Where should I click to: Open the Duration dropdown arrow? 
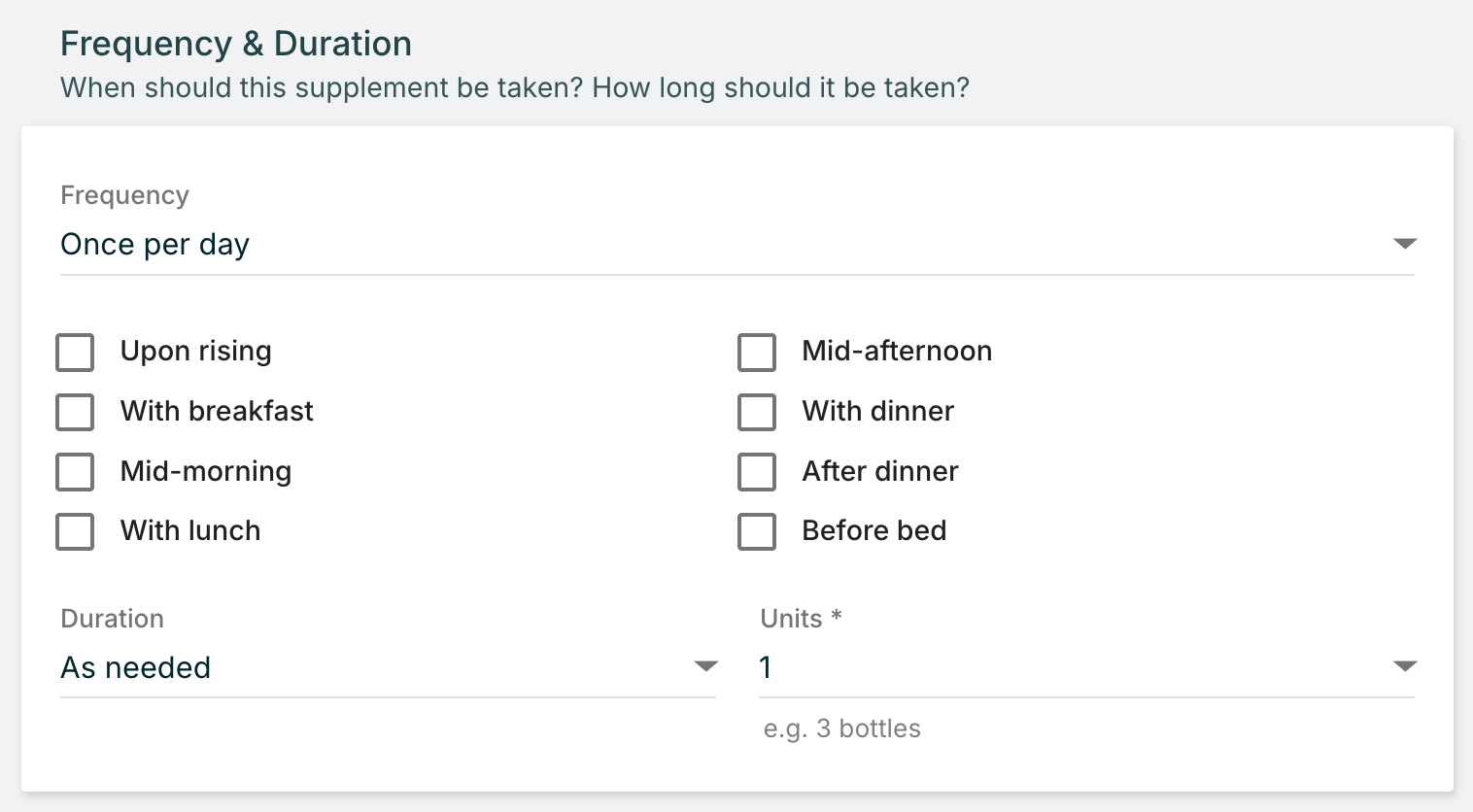705,666
